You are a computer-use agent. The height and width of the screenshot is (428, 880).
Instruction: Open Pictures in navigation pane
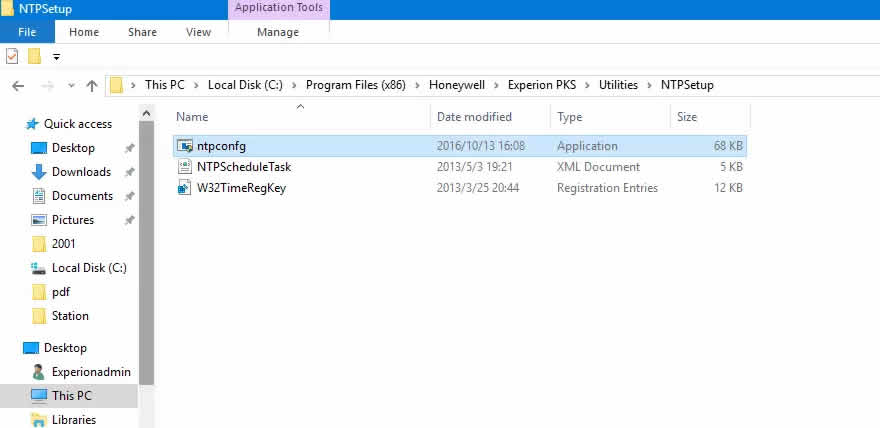(x=73, y=220)
